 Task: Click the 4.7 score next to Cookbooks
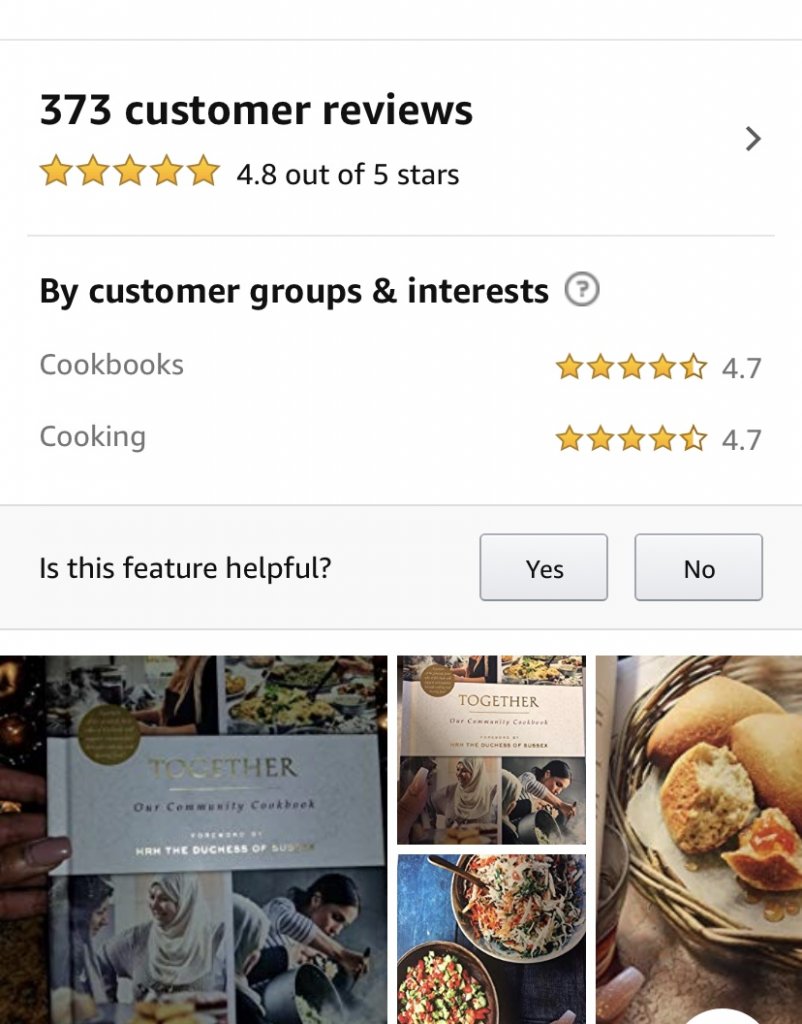[741, 368]
